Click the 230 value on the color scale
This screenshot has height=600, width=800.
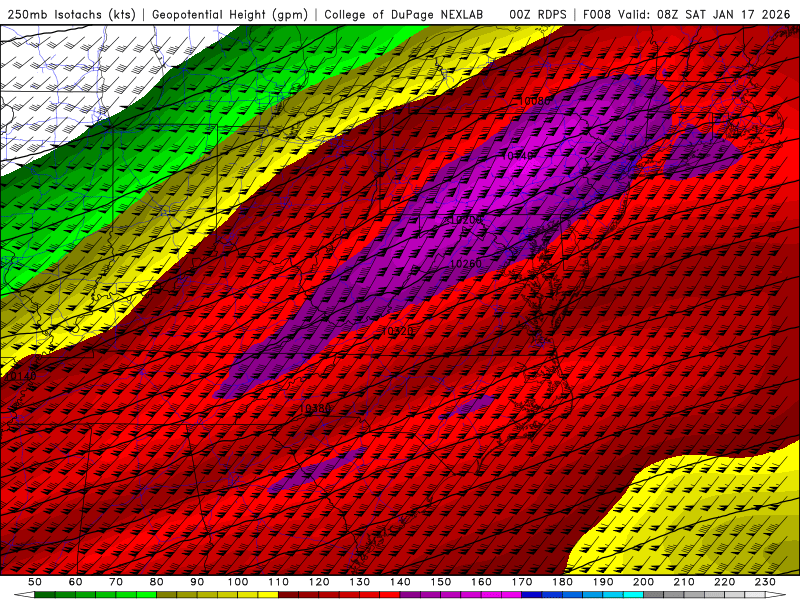tap(765, 582)
